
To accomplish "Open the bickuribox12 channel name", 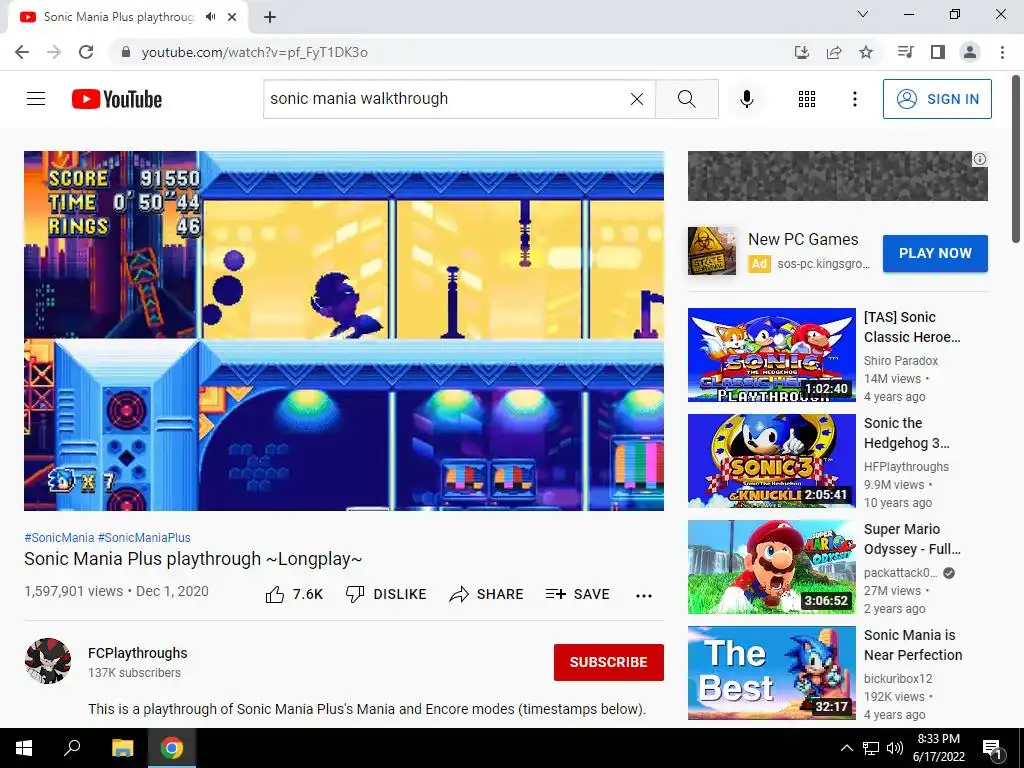I will [x=898, y=679].
